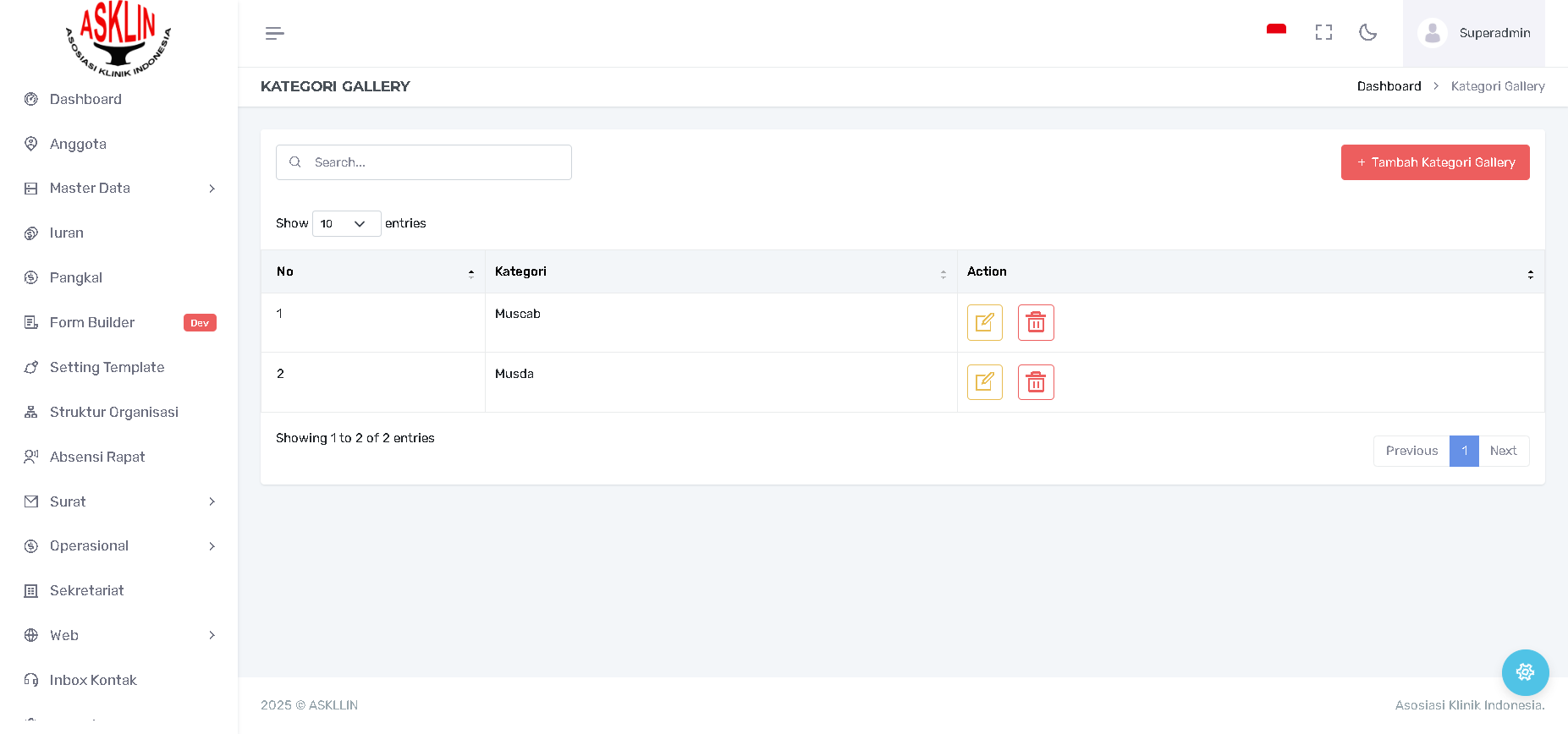Go to Absensi Rapat in the sidebar
The image size is (1568, 734).
click(x=97, y=457)
